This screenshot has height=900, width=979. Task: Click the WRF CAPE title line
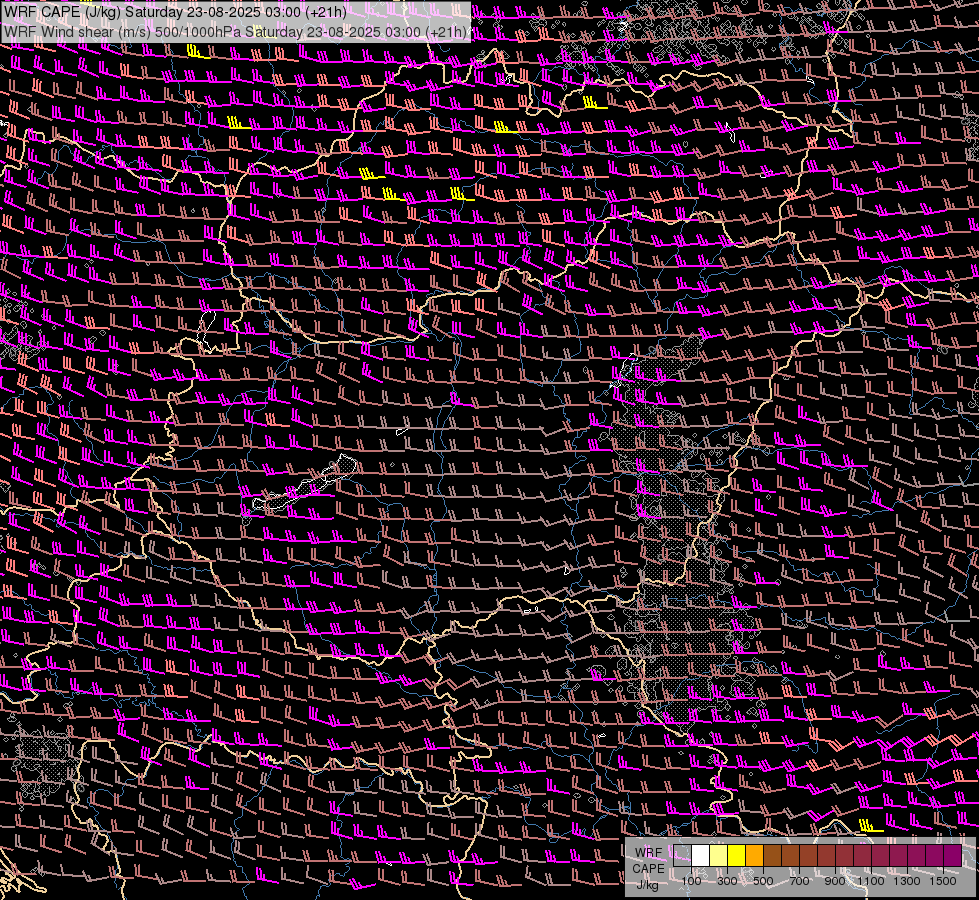pyautogui.click(x=174, y=12)
